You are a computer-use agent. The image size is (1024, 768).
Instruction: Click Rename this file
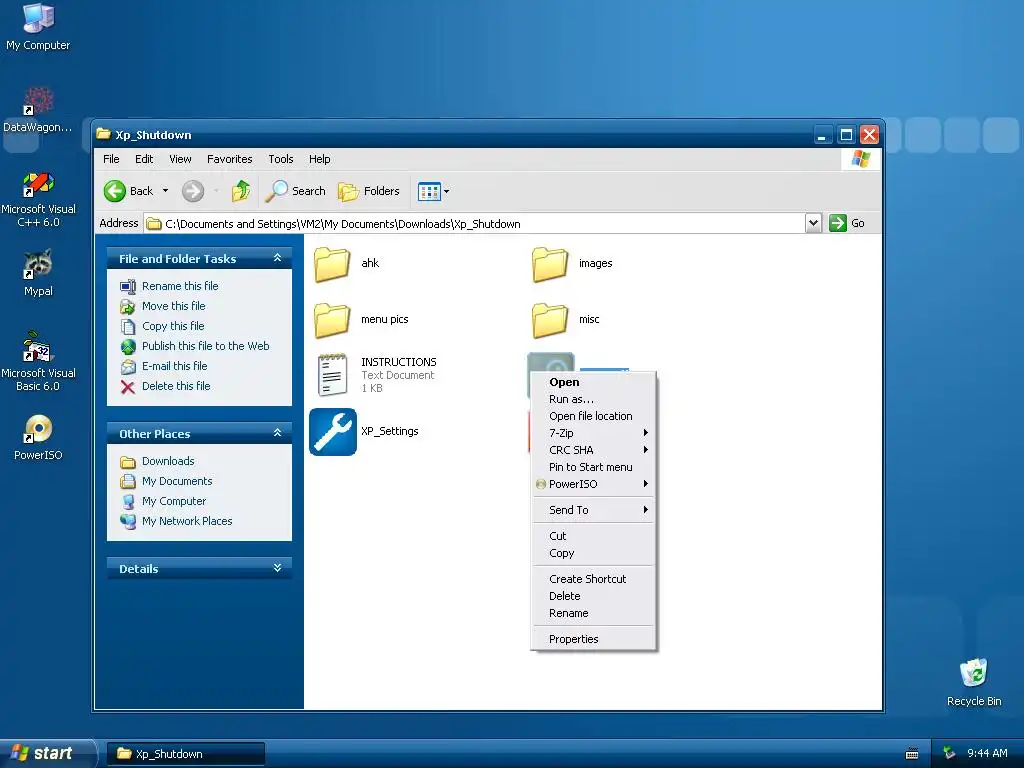tap(180, 286)
